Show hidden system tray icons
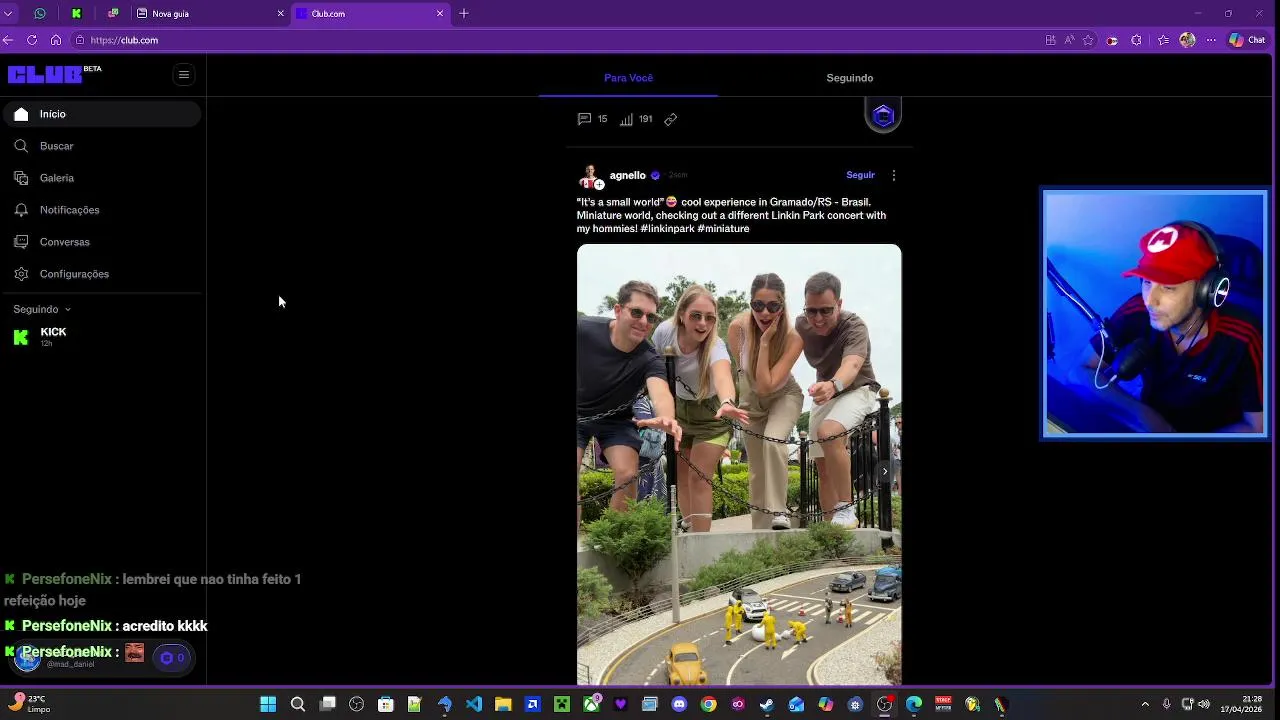Image resolution: width=1280 pixels, height=720 pixels. (1145, 704)
